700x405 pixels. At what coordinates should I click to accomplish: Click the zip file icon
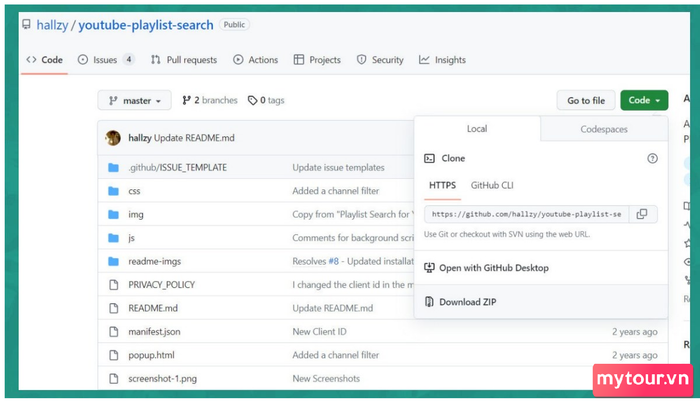[429, 302]
